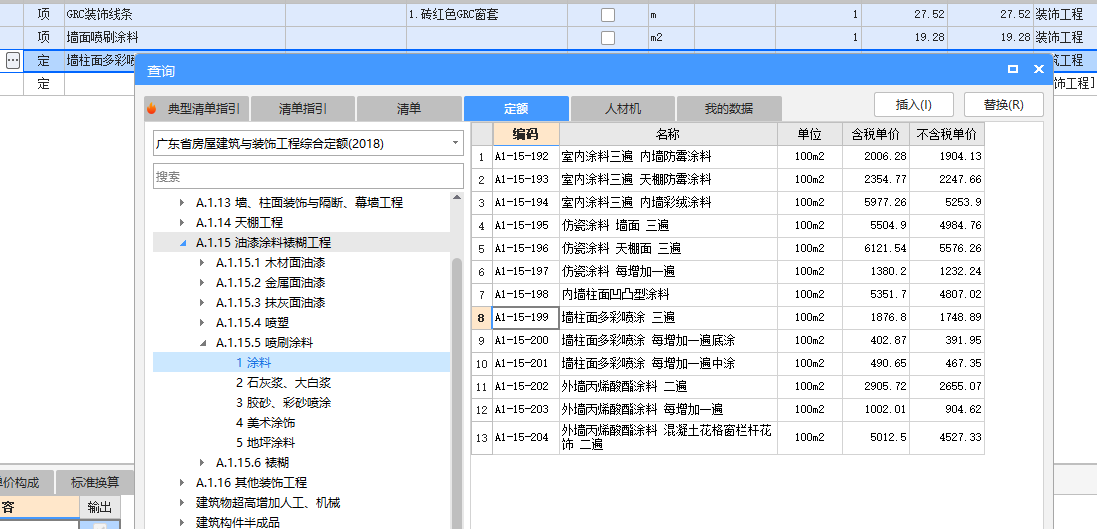This screenshot has height=529, width=1097.
Task: Expand A.1.15.4 喷塑 node
Action: [202, 323]
